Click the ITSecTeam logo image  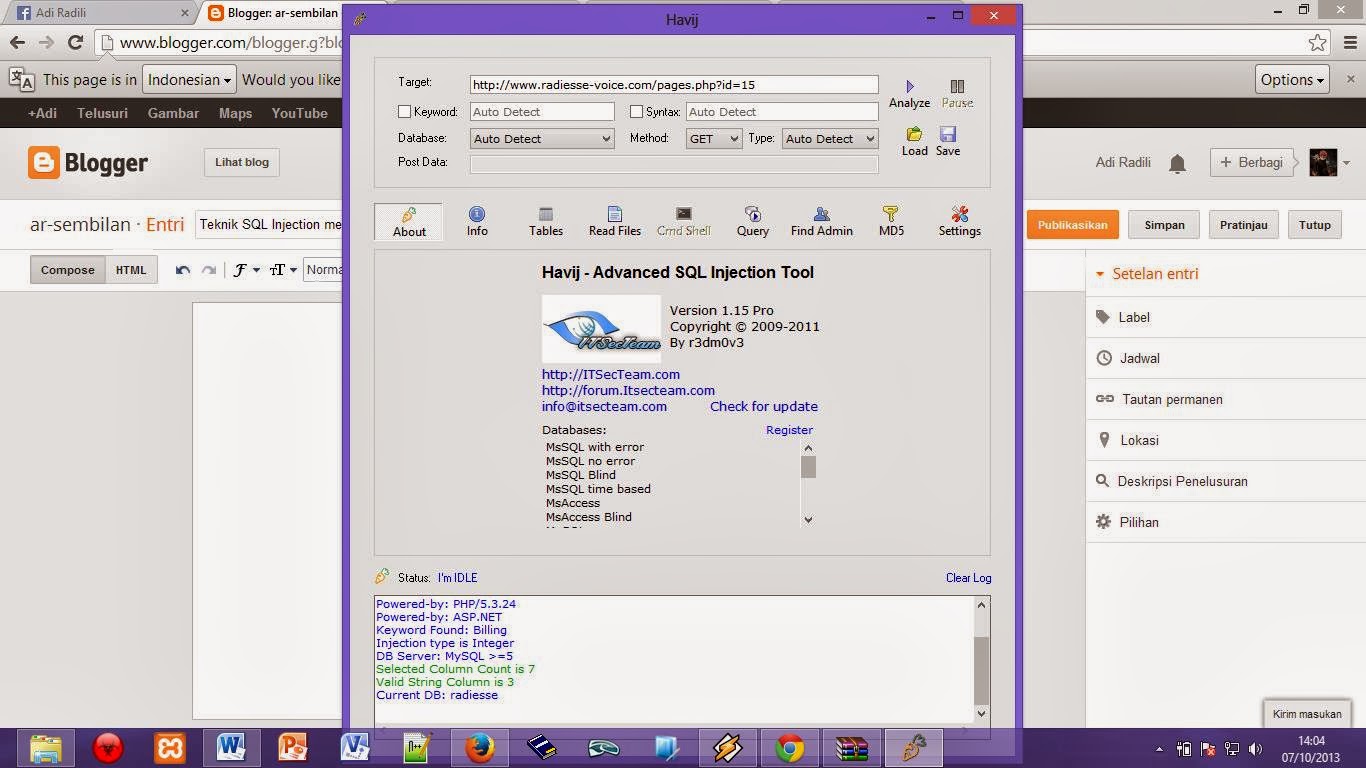pos(601,329)
